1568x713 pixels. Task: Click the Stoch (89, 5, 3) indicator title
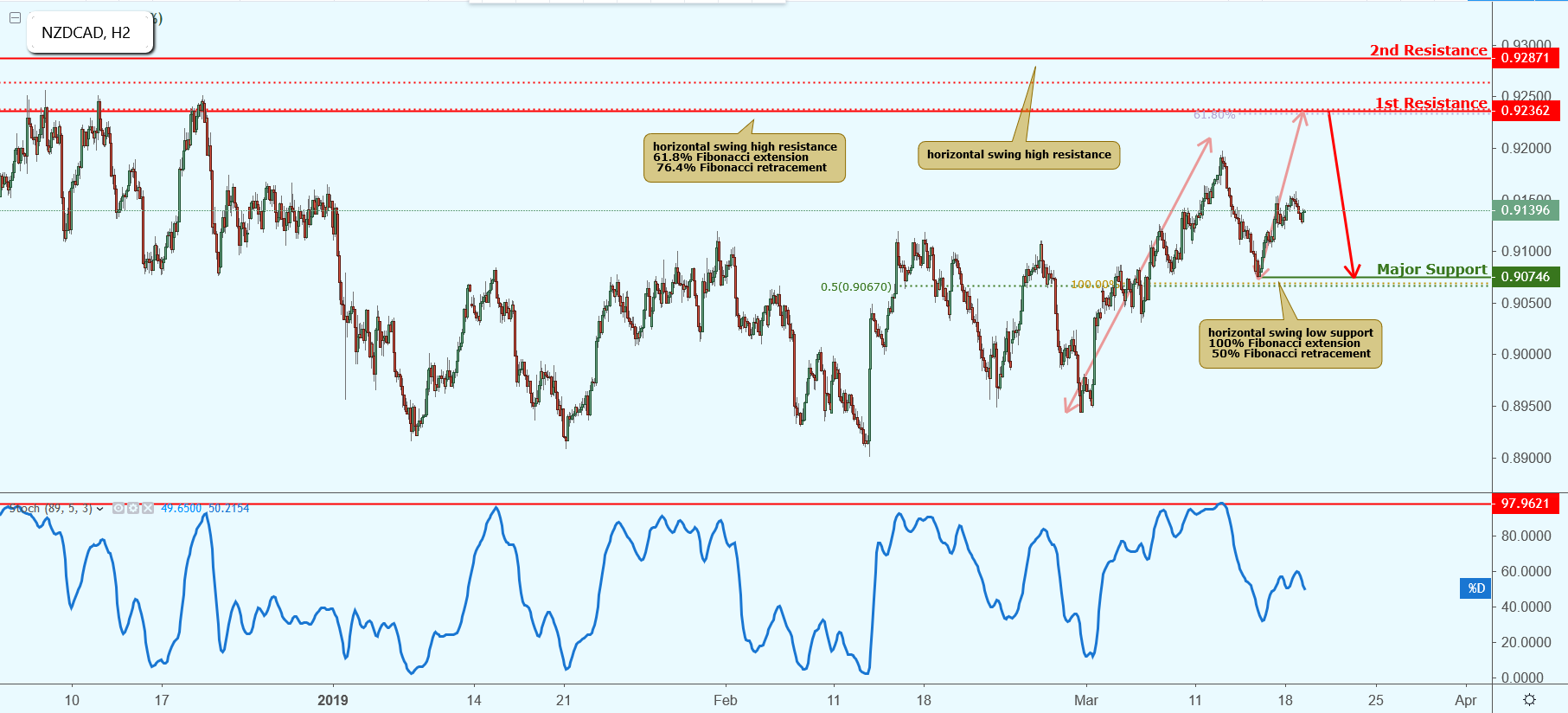[x=50, y=509]
